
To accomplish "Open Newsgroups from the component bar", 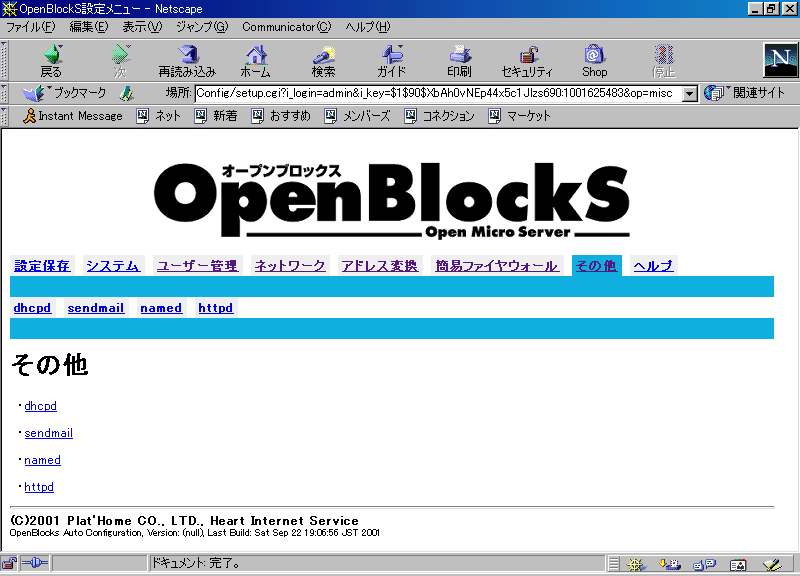I will 705,564.
